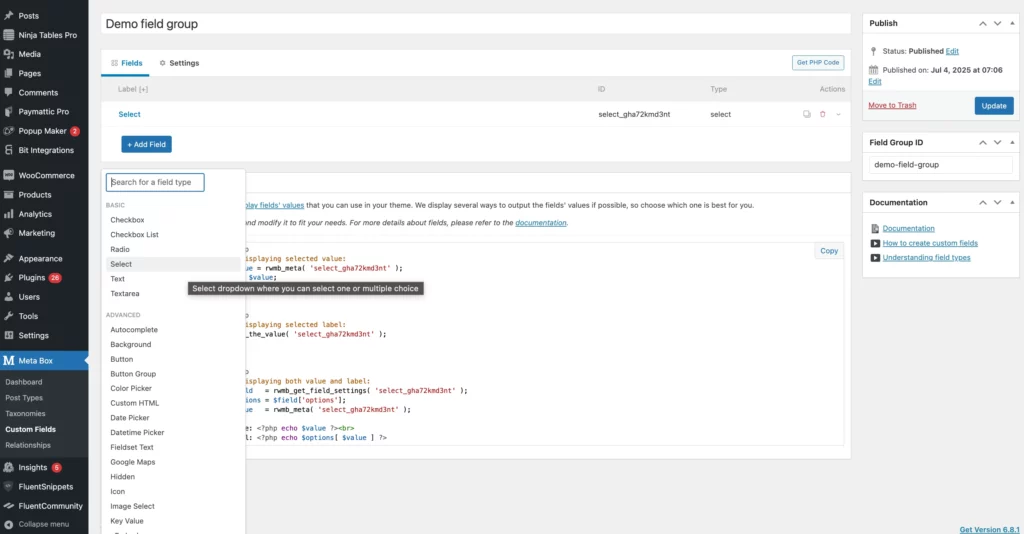Open Plugins menu
The image size is (1024, 534).
(31, 277)
